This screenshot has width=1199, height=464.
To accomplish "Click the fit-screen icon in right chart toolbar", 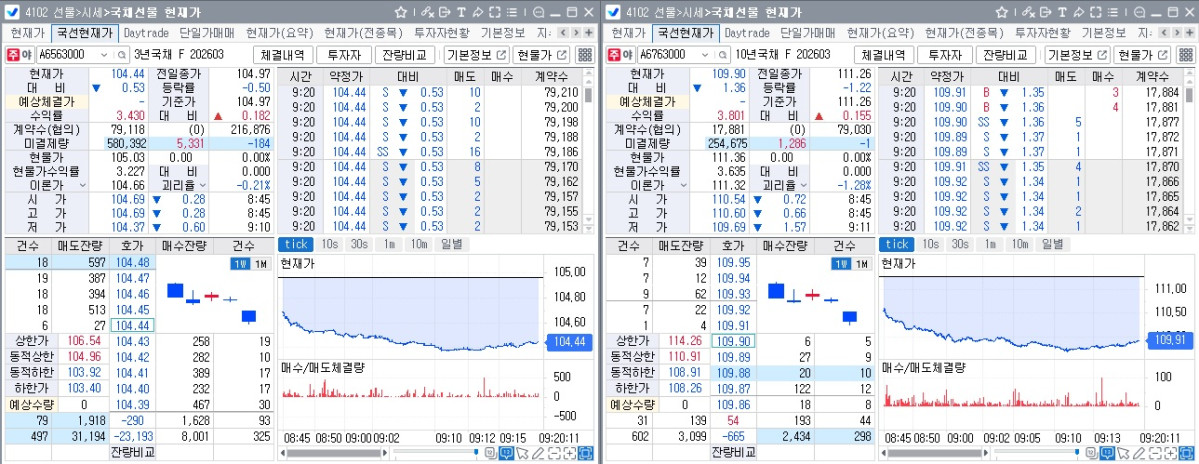I will [x=1188, y=453].
